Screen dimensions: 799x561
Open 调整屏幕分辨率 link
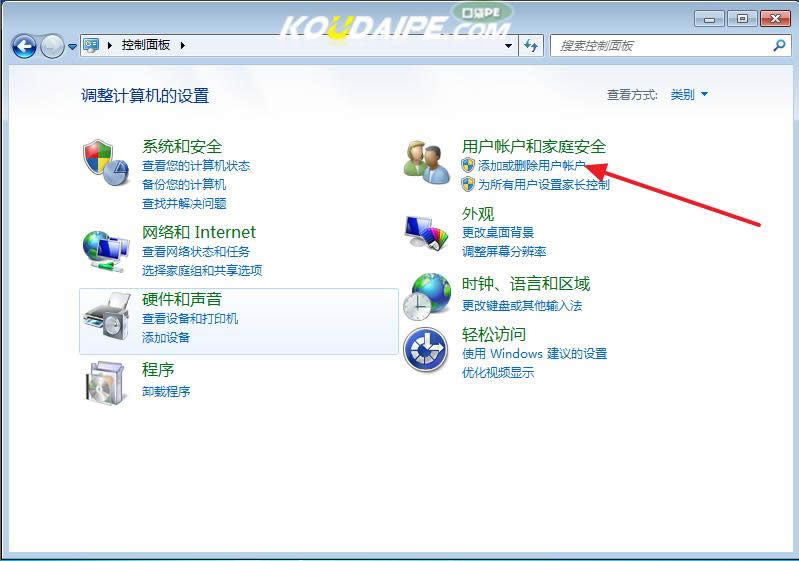point(504,251)
